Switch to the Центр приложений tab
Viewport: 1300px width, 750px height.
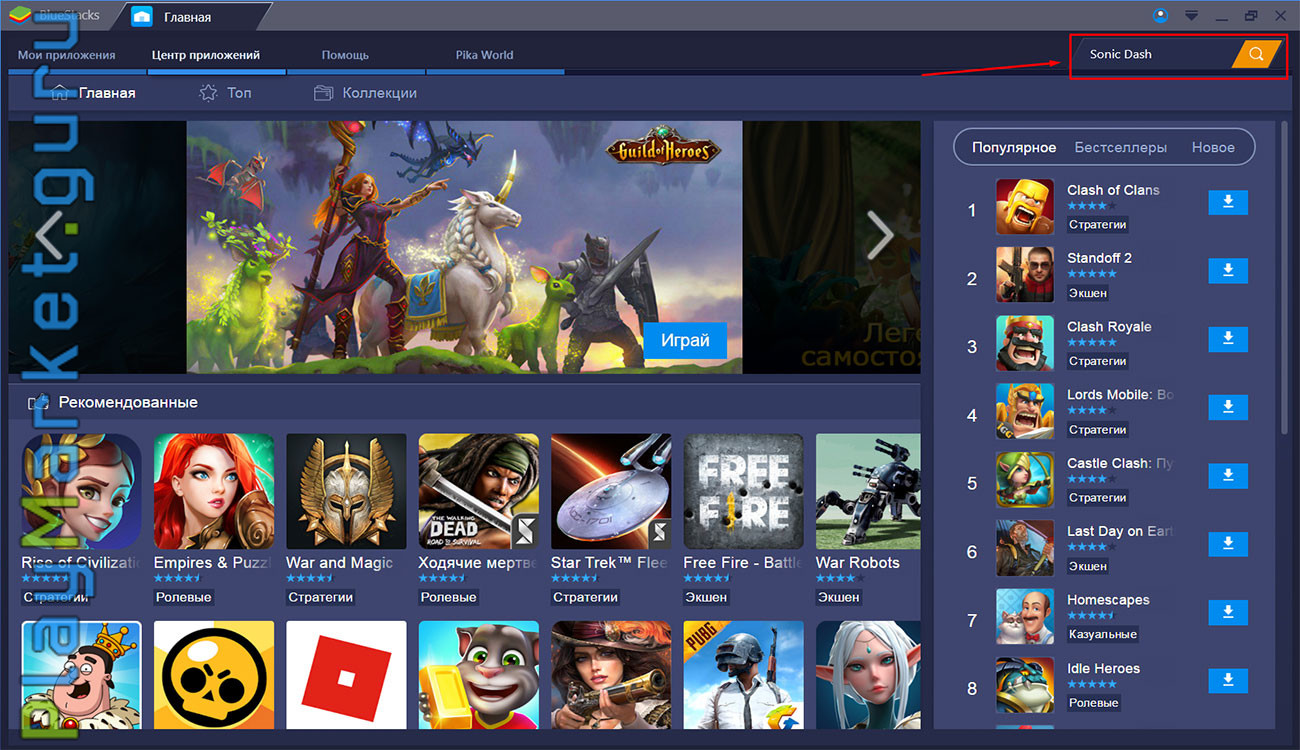(206, 55)
